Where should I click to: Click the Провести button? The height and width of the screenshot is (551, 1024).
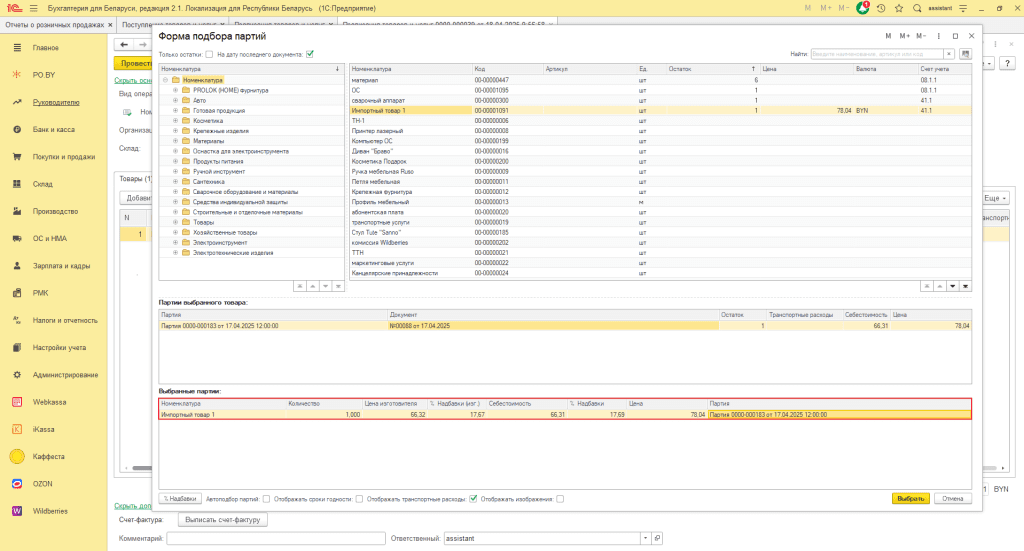click(x=134, y=63)
